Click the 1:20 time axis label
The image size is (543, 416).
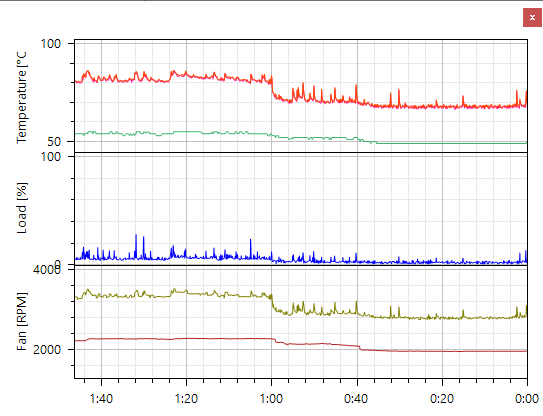pos(186,399)
